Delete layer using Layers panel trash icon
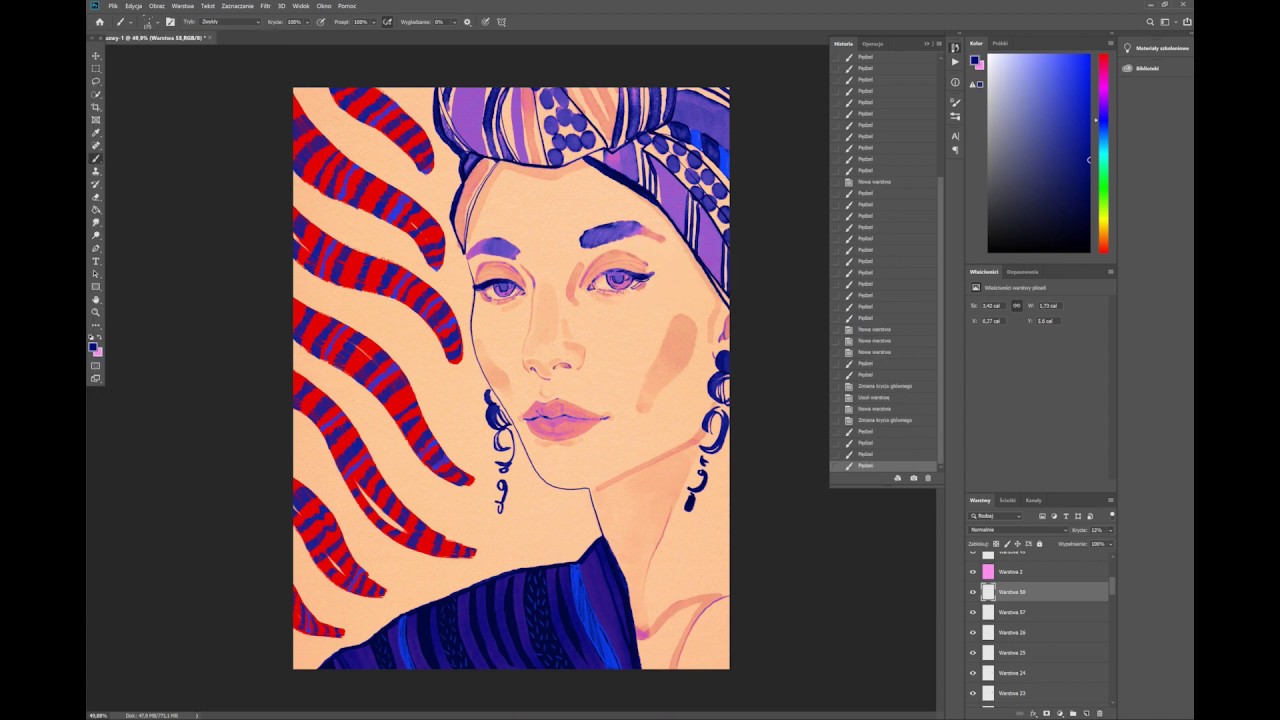 coord(1100,713)
